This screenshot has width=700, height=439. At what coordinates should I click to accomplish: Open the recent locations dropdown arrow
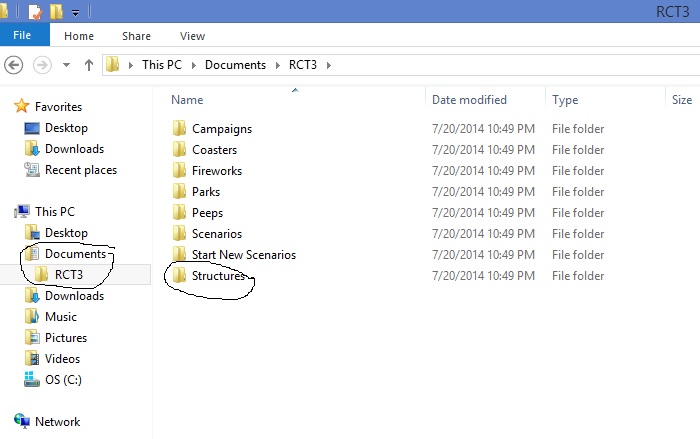66,65
